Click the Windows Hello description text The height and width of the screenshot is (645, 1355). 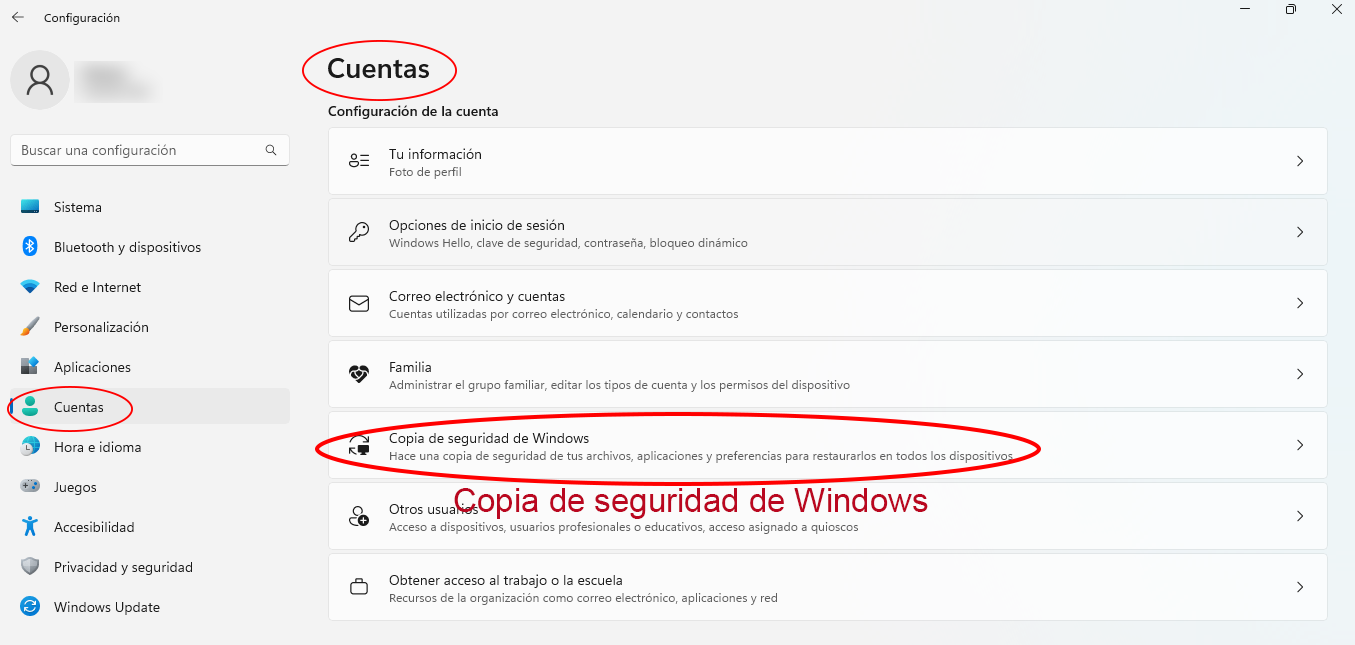click(x=568, y=243)
